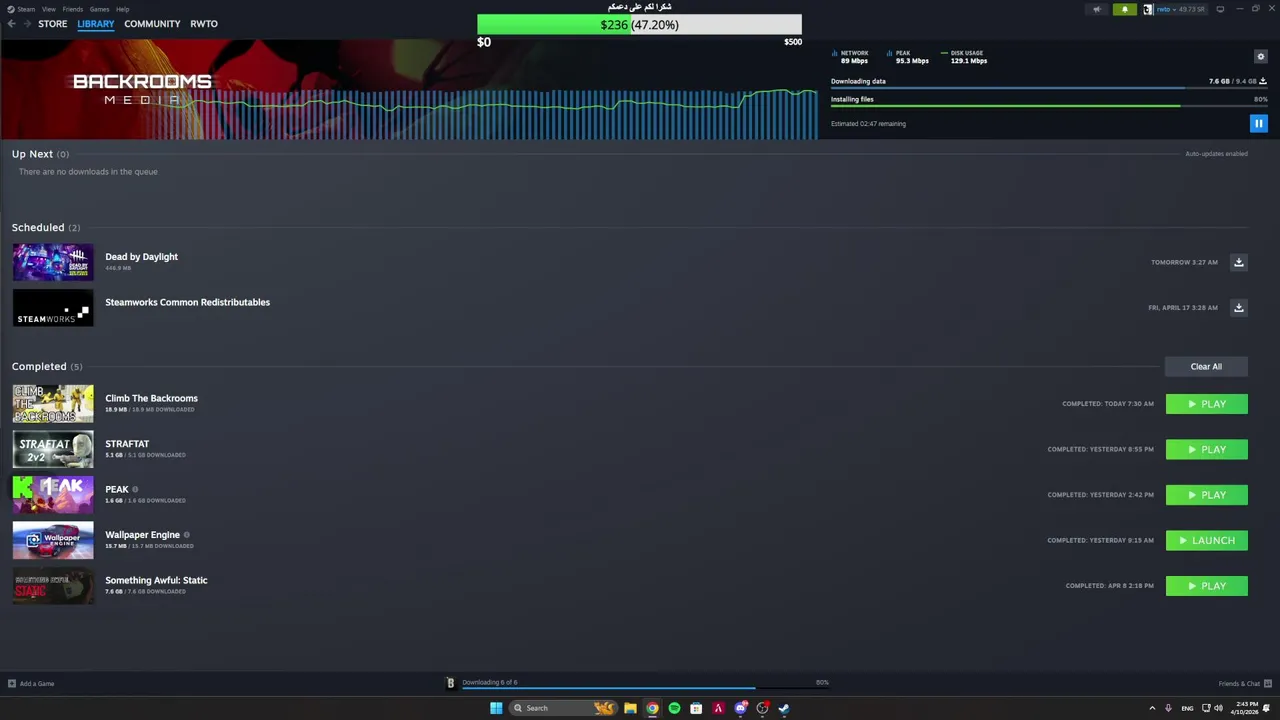
Task: Click the Dead by Daylight thumbnail
Action: [x=53, y=263]
